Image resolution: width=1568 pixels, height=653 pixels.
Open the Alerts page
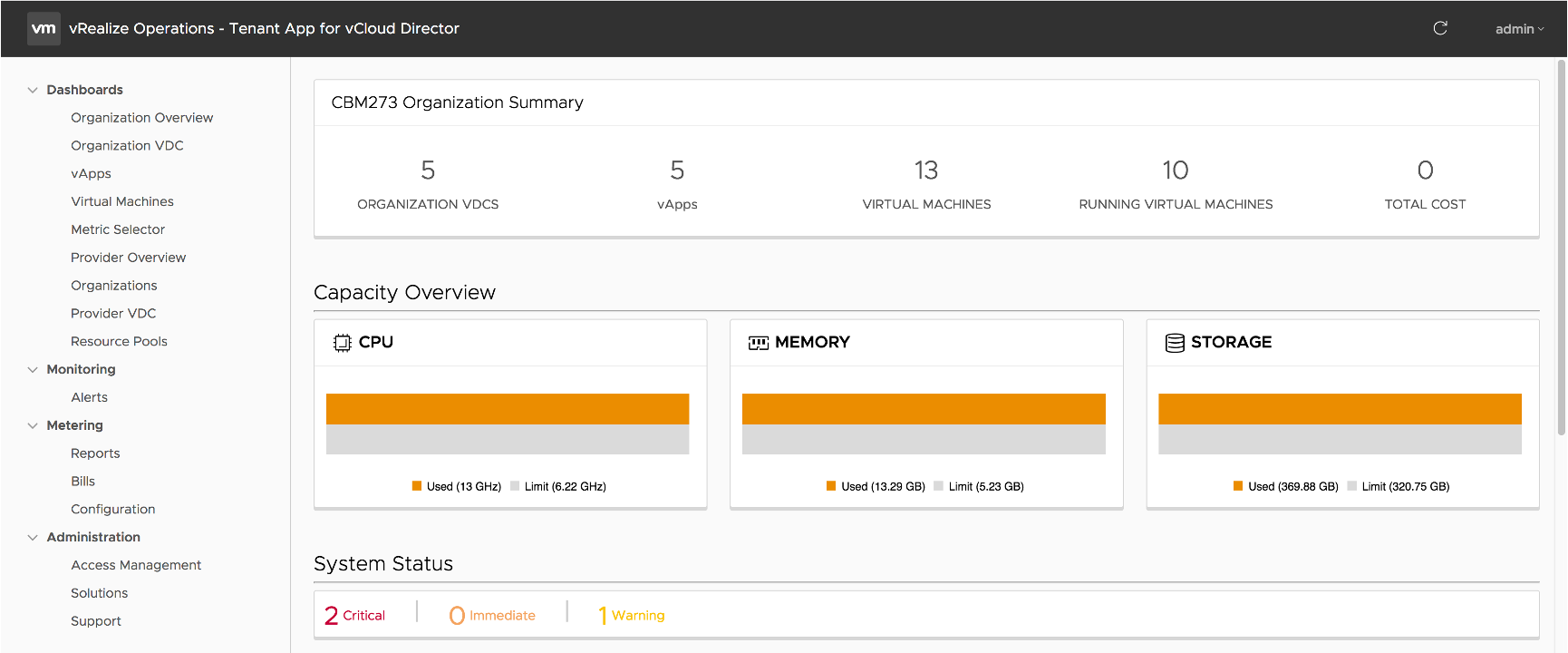pyautogui.click(x=89, y=397)
